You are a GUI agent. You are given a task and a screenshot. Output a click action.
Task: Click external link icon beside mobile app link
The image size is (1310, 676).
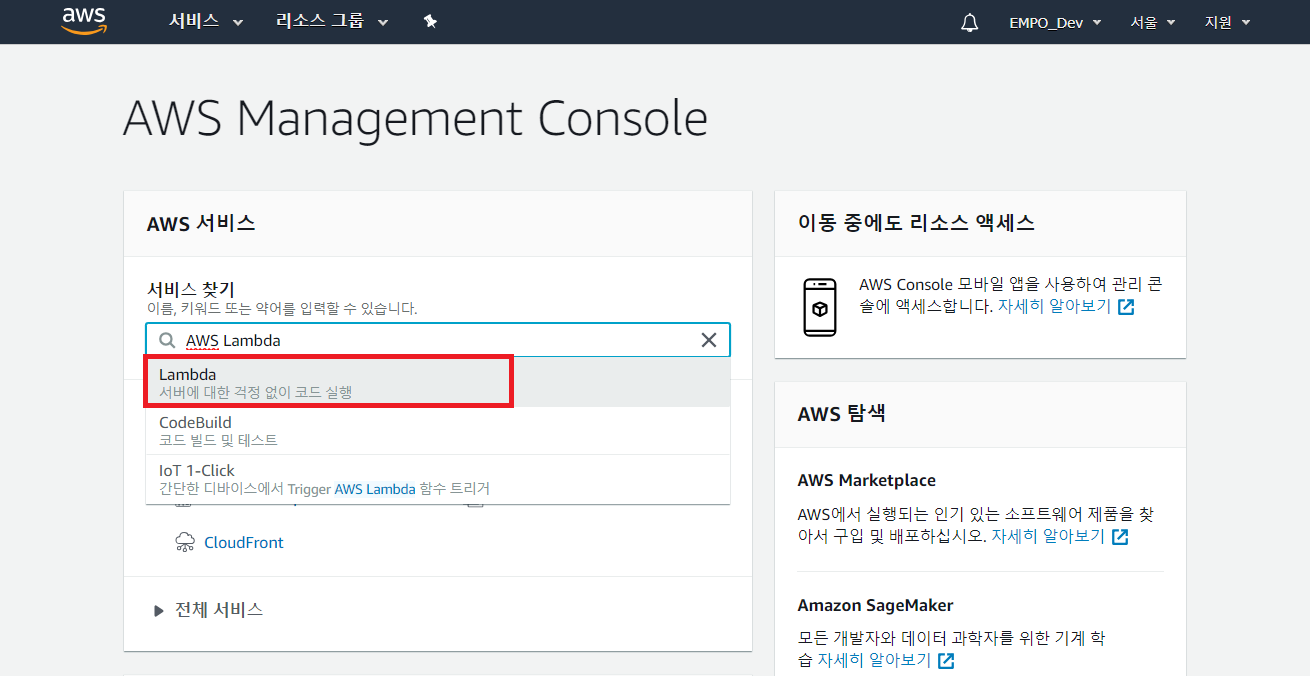click(x=1126, y=307)
